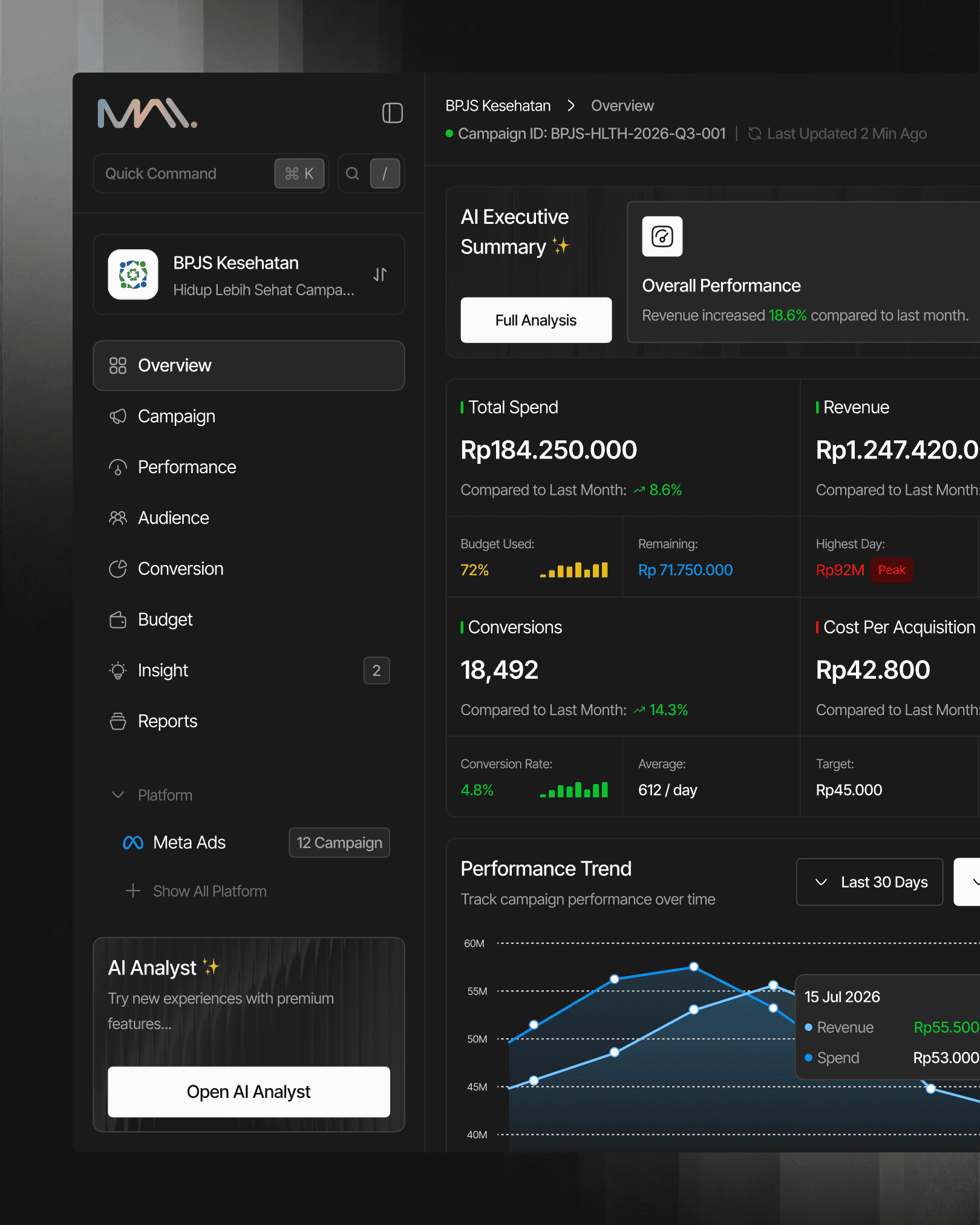
Task: Click the 18.6% revenue increase text
Action: coord(788,316)
